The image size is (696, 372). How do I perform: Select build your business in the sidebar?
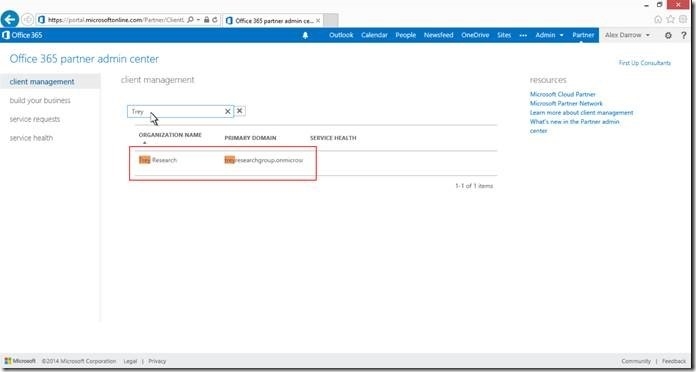click(x=40, y=100)
